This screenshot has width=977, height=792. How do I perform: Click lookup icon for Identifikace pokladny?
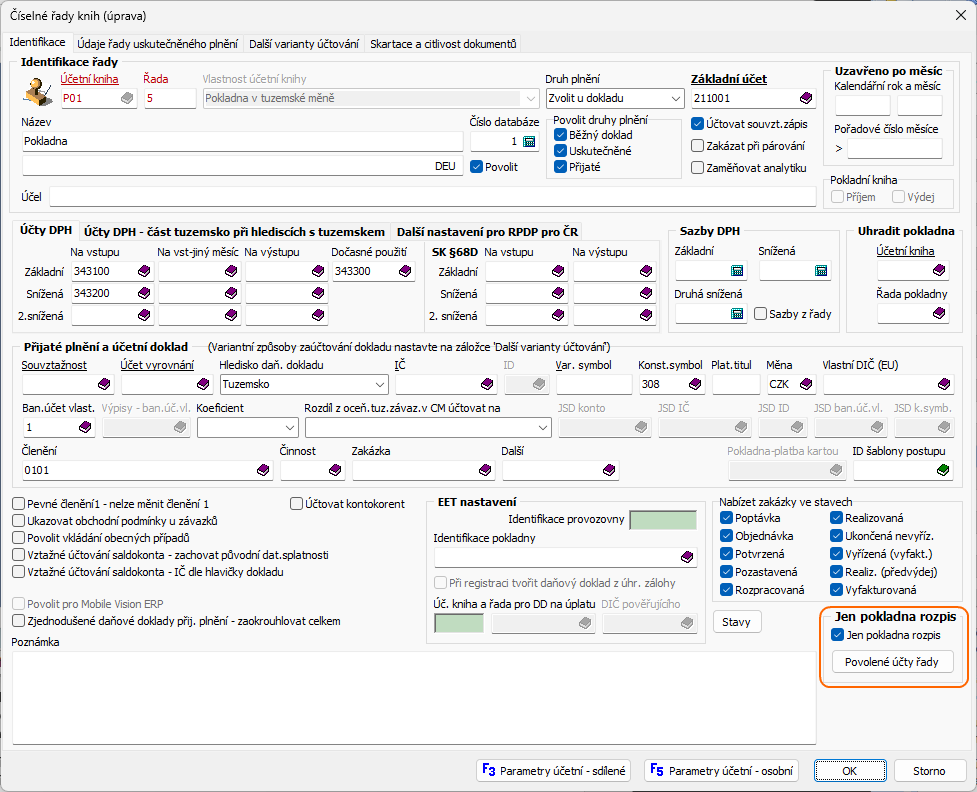686,557
